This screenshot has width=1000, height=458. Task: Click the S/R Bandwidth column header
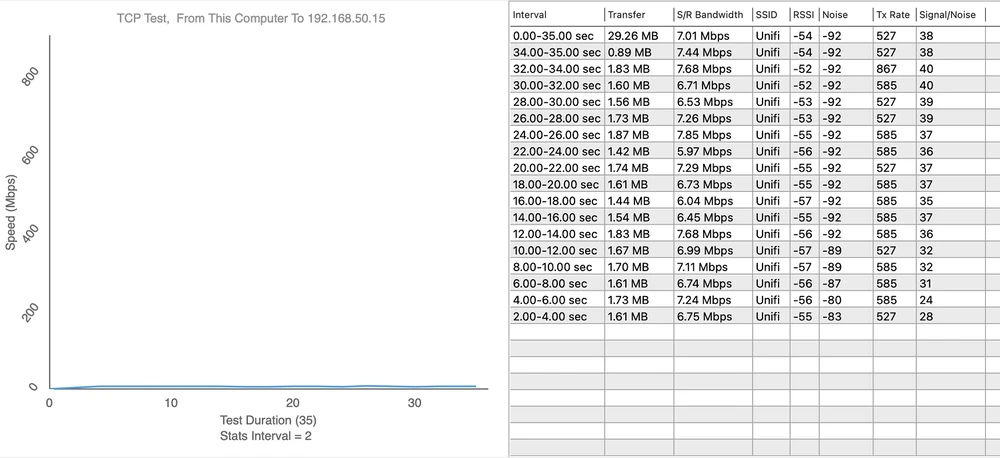(711, 15)
